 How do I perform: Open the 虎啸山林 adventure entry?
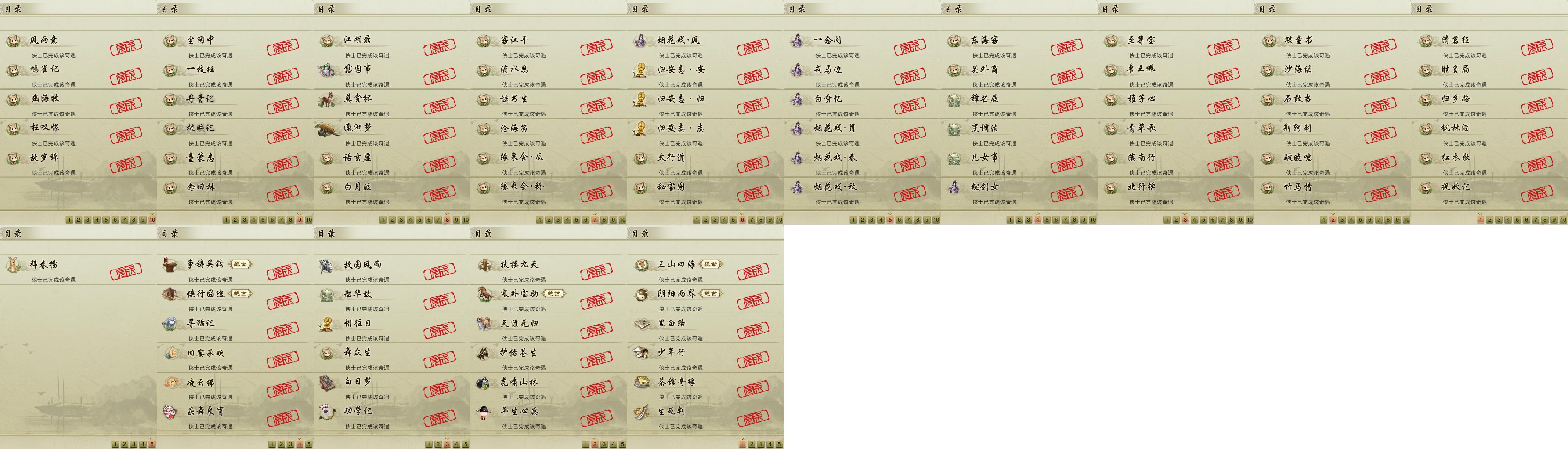(549, 387)
